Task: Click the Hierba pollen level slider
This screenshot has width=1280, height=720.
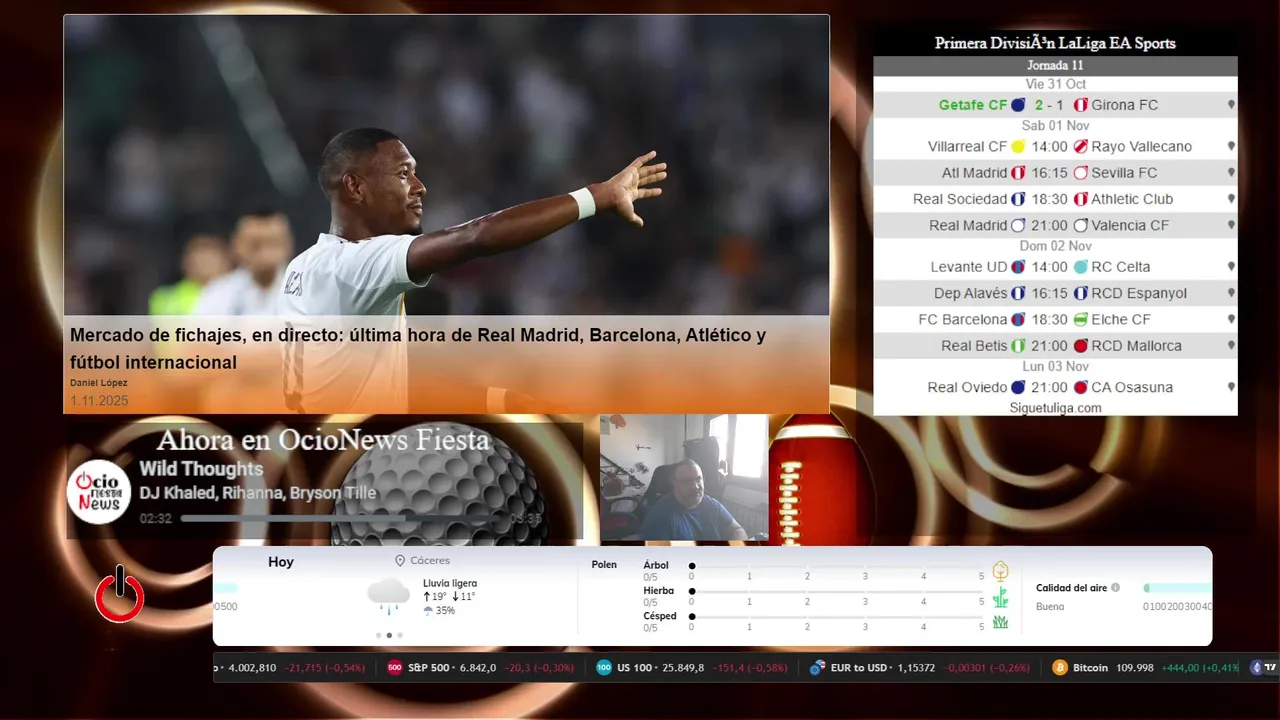Action: pyautogui.click(x=836, y=592)
